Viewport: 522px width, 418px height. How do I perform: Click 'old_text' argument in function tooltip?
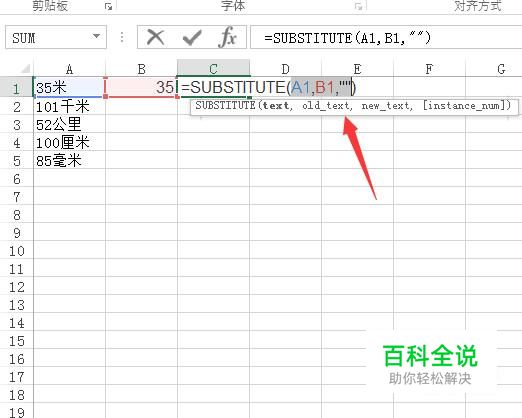coord(325,106)
